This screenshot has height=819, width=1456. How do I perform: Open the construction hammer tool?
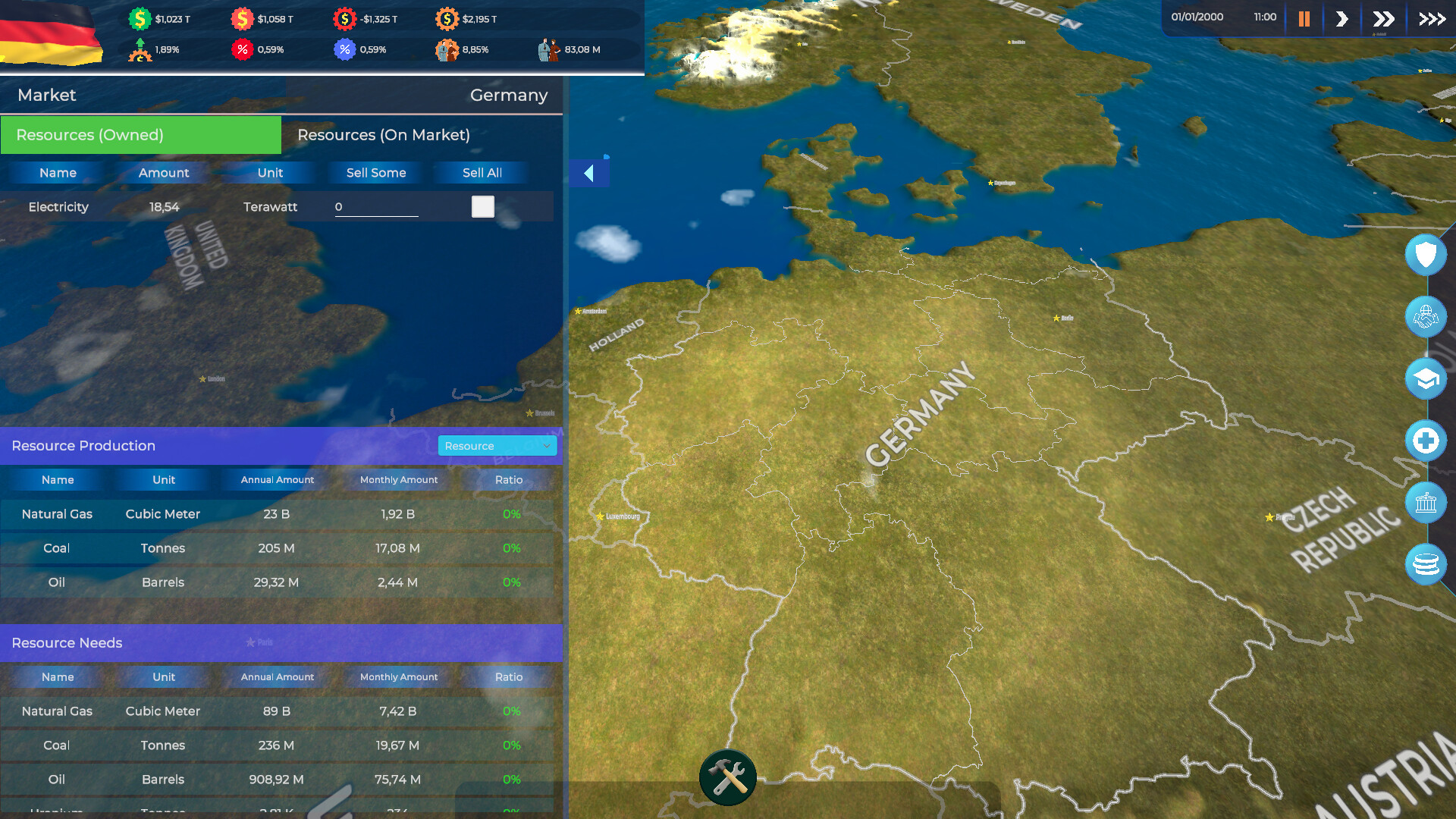[x=727, y=777]
